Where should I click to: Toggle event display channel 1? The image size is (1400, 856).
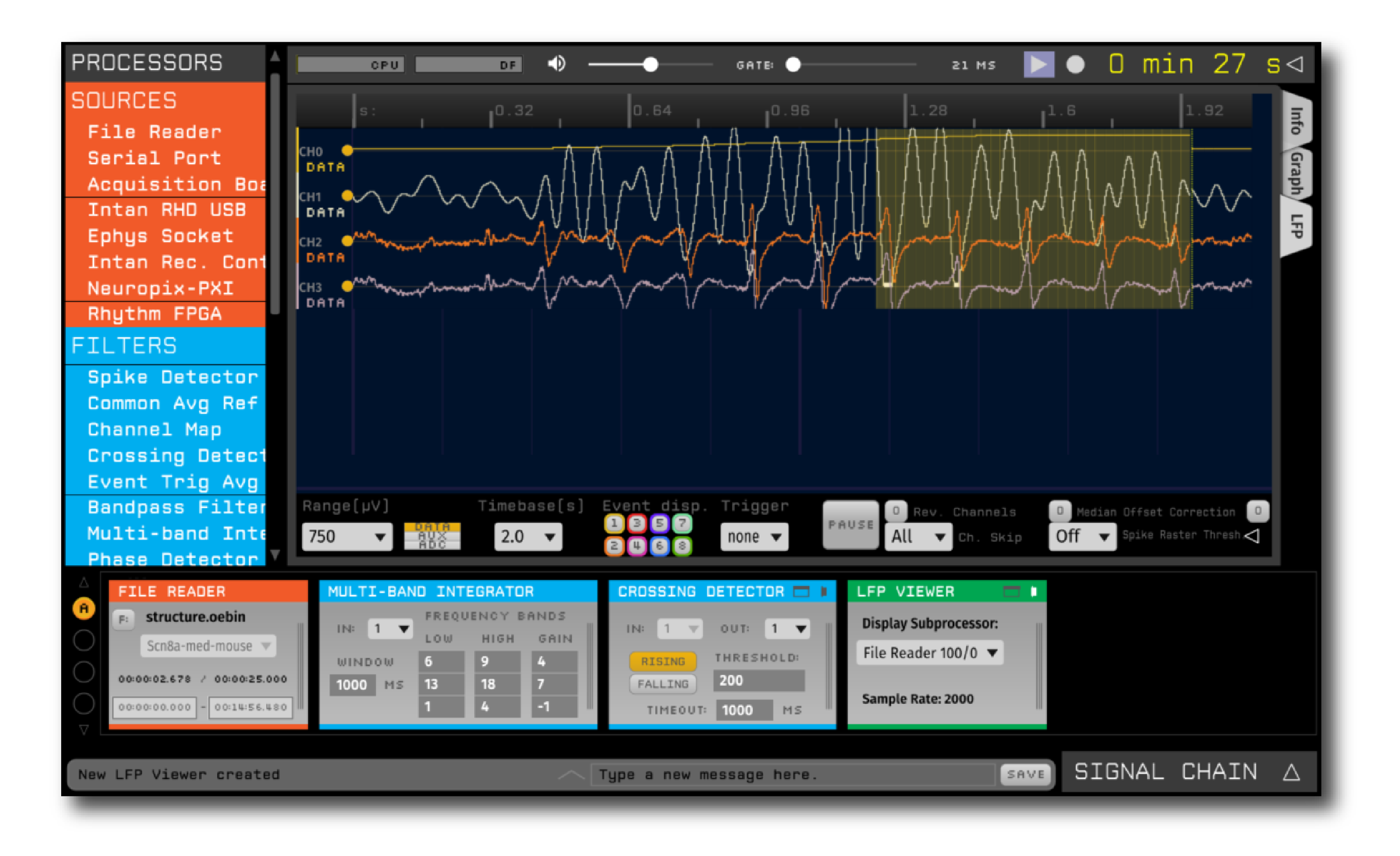(x=614, y=523)
